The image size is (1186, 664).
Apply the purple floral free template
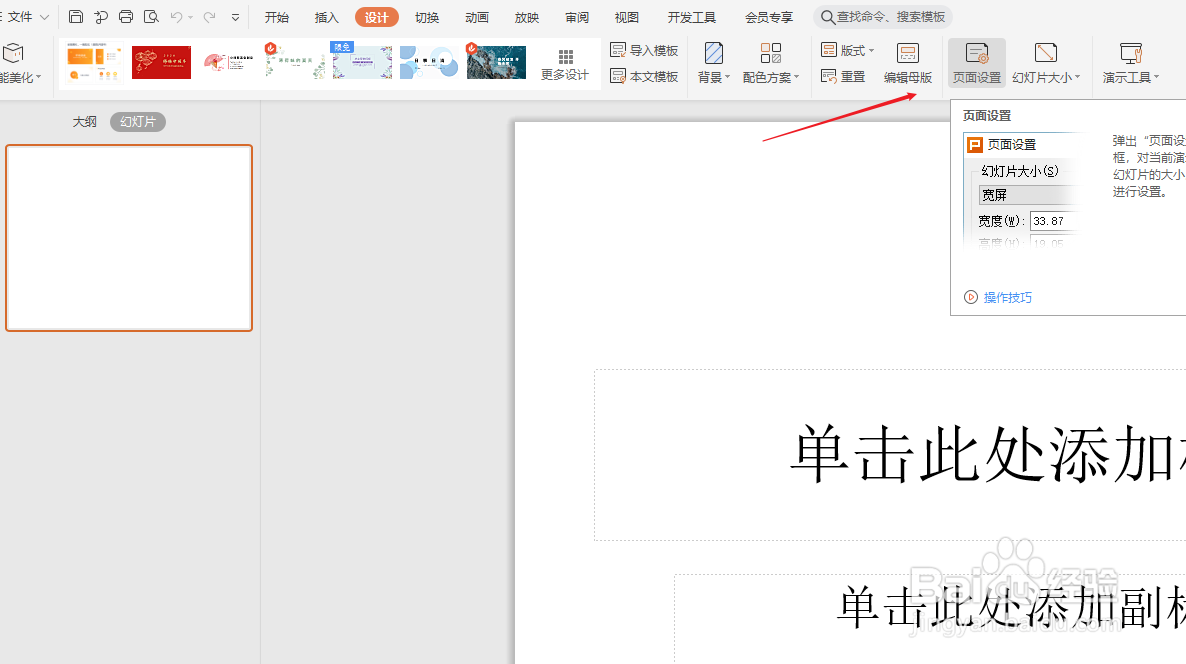coord(362,61)
